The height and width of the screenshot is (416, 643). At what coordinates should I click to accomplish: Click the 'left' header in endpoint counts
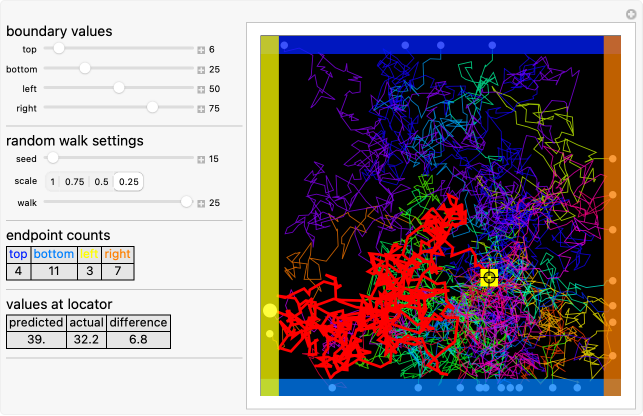tap(89, 254)
